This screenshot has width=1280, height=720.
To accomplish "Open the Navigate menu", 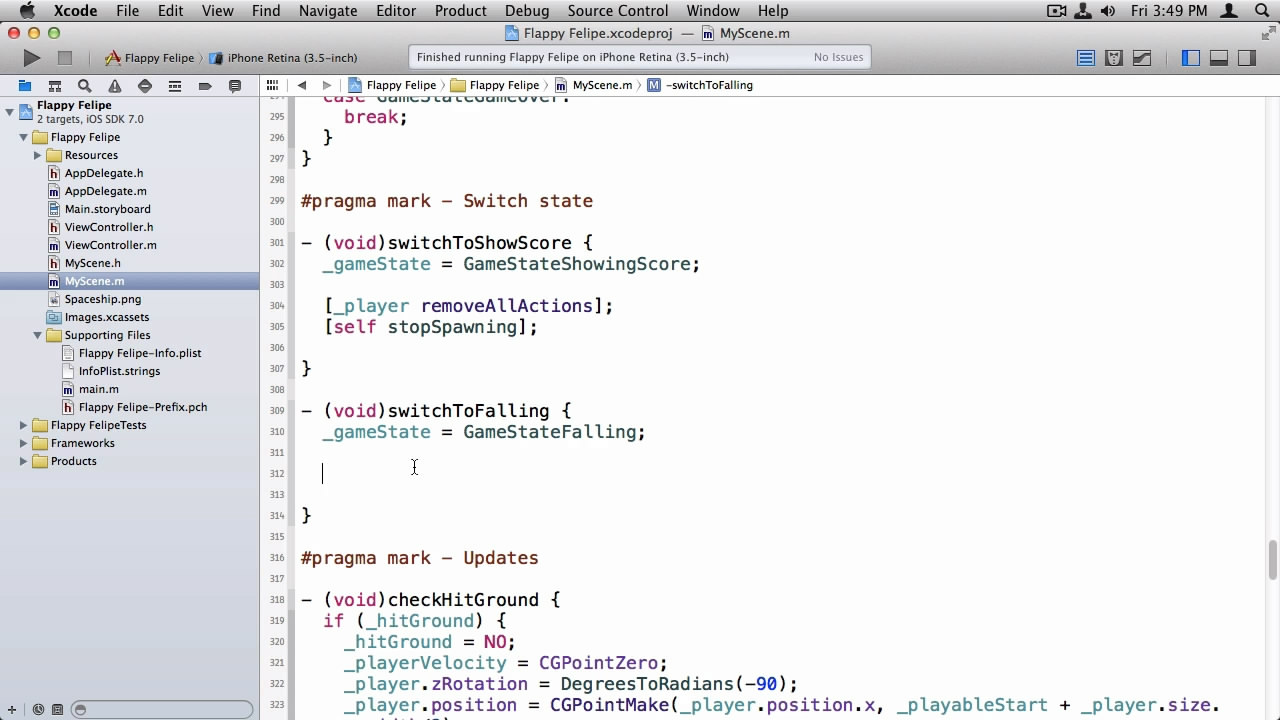I will tap(328, 11).
